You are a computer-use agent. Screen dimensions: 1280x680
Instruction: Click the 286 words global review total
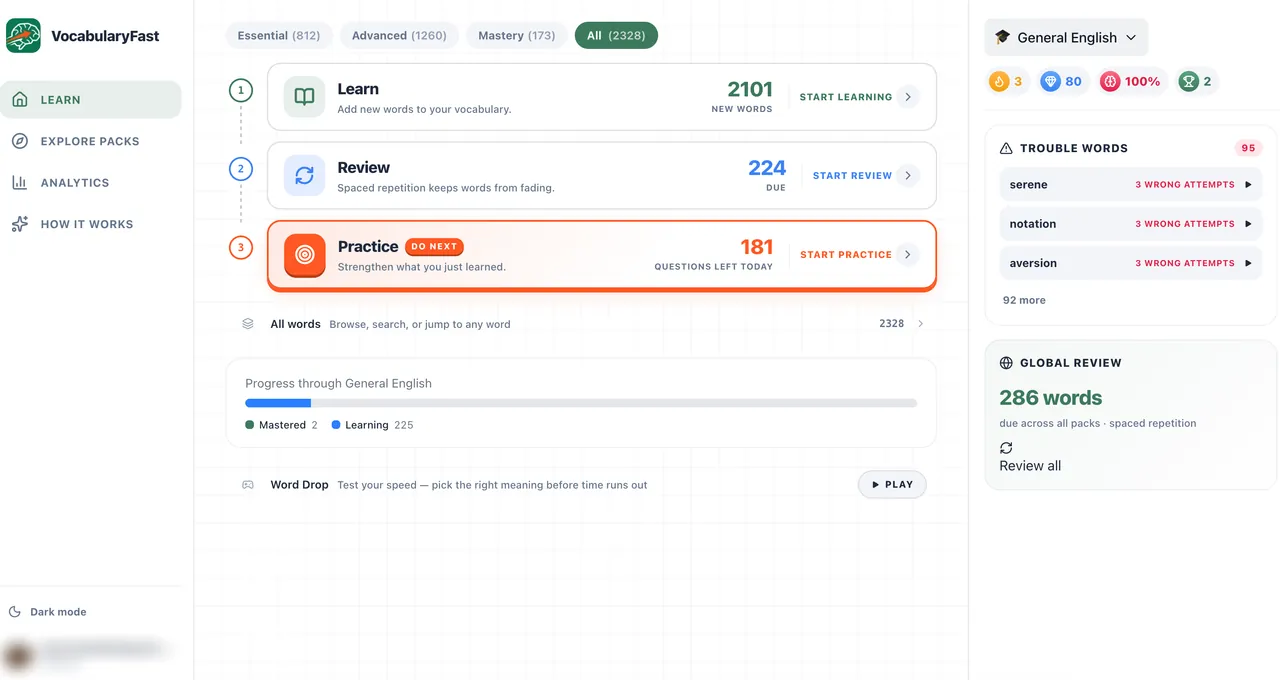1050,398
